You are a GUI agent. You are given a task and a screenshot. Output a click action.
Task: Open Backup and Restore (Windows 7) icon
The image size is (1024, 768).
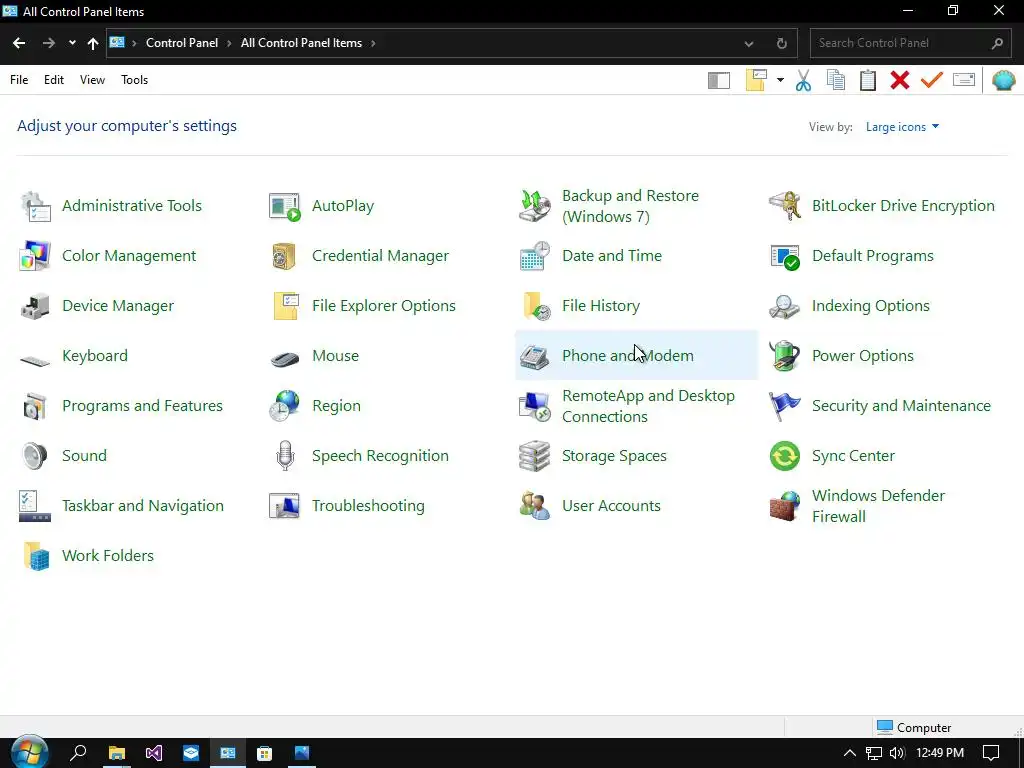[x=535, y=206]
